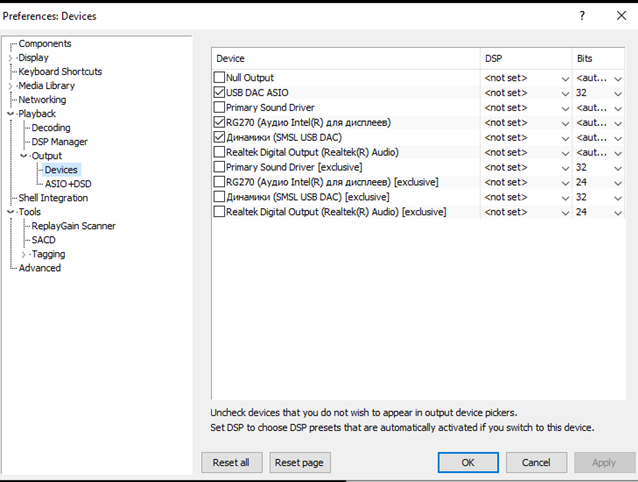Select ASIO+DSD in the tree
Screen dimensions: 638x482
68,184
